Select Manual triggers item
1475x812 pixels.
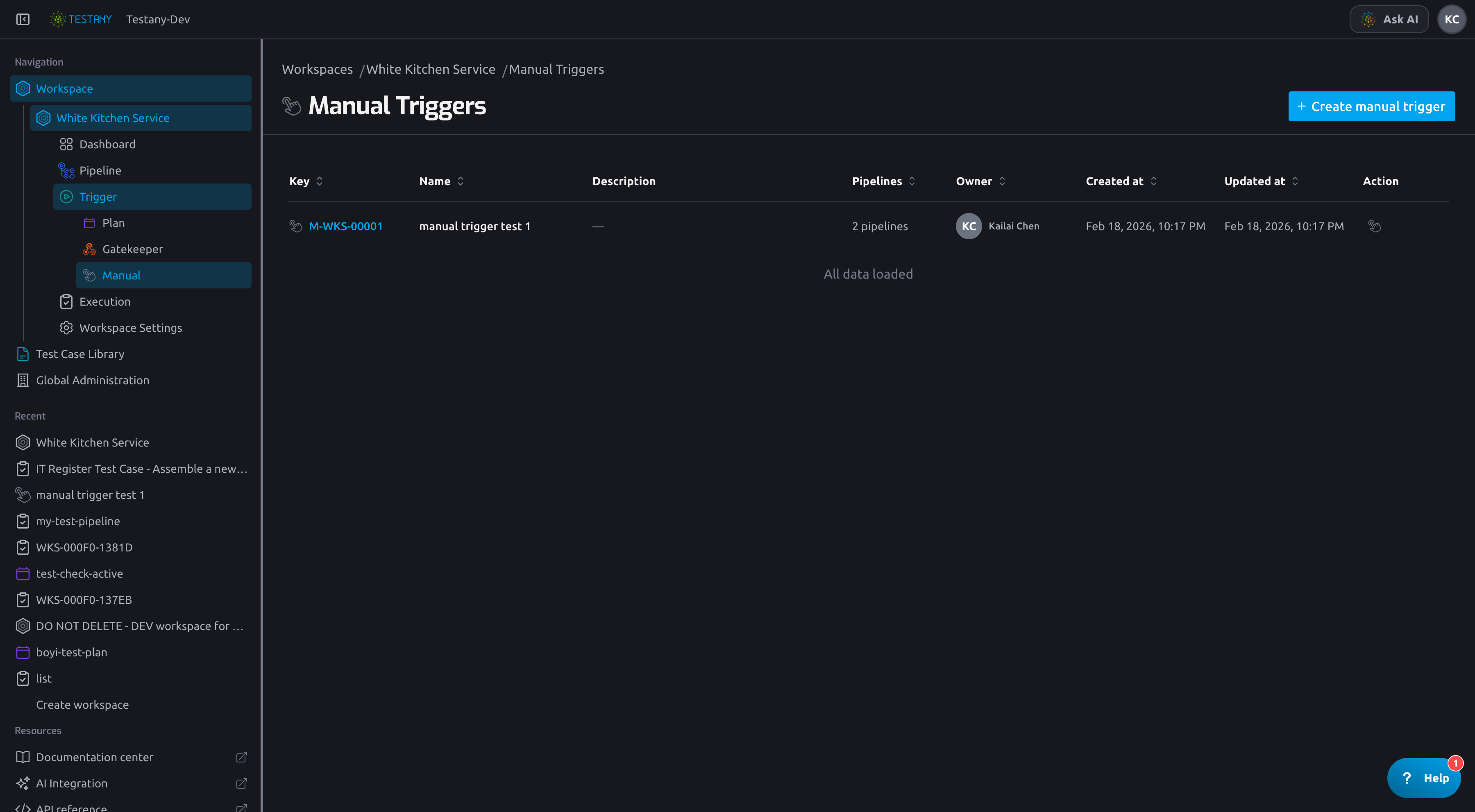tap(164, 275)
